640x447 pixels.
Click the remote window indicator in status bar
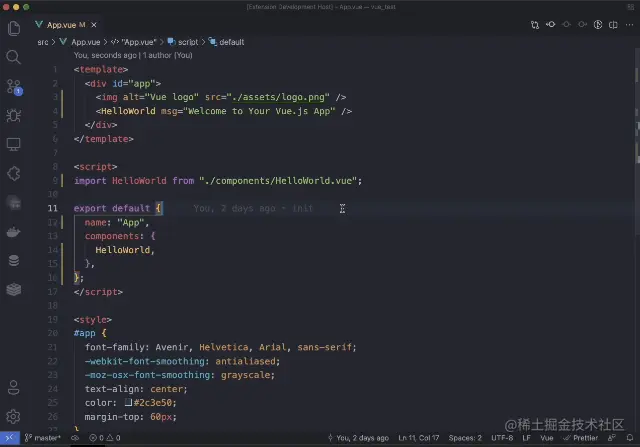pos(9,438)
